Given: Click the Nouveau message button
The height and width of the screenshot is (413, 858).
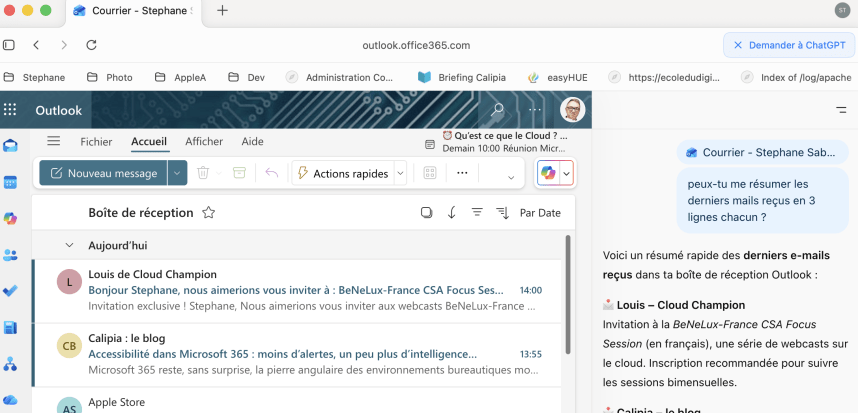Looking at the screenshot, I should click(x=103, y=173).
